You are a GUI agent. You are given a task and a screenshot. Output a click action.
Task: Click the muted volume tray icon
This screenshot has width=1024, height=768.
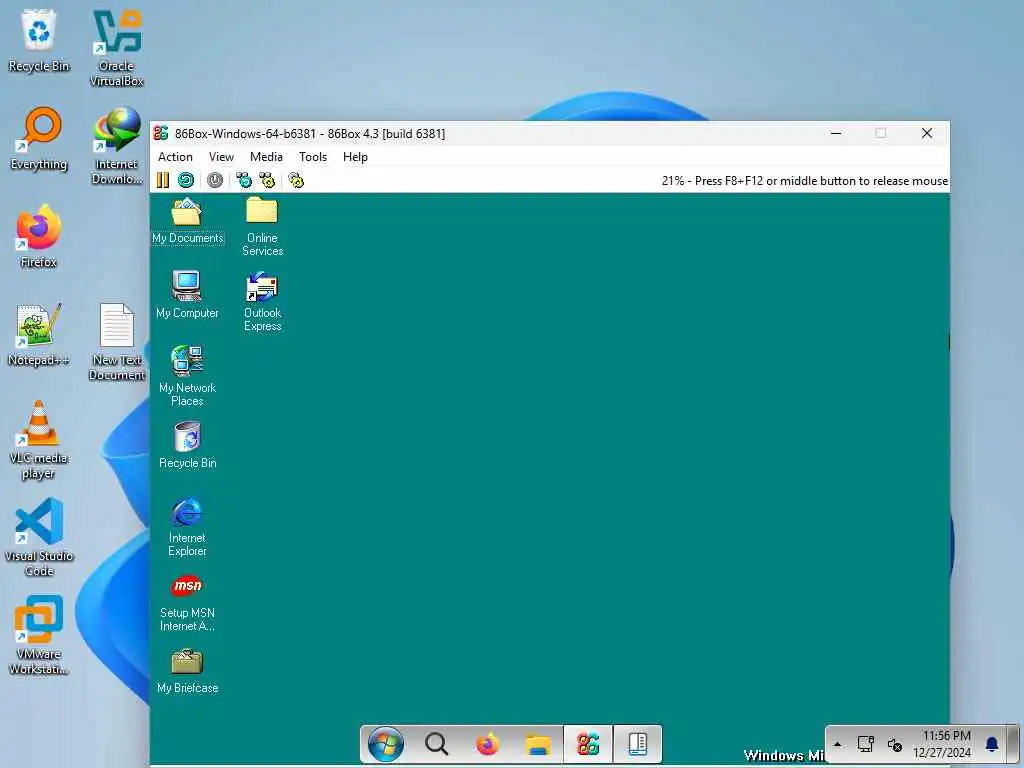pyautogui.click(x=895, y=744)
